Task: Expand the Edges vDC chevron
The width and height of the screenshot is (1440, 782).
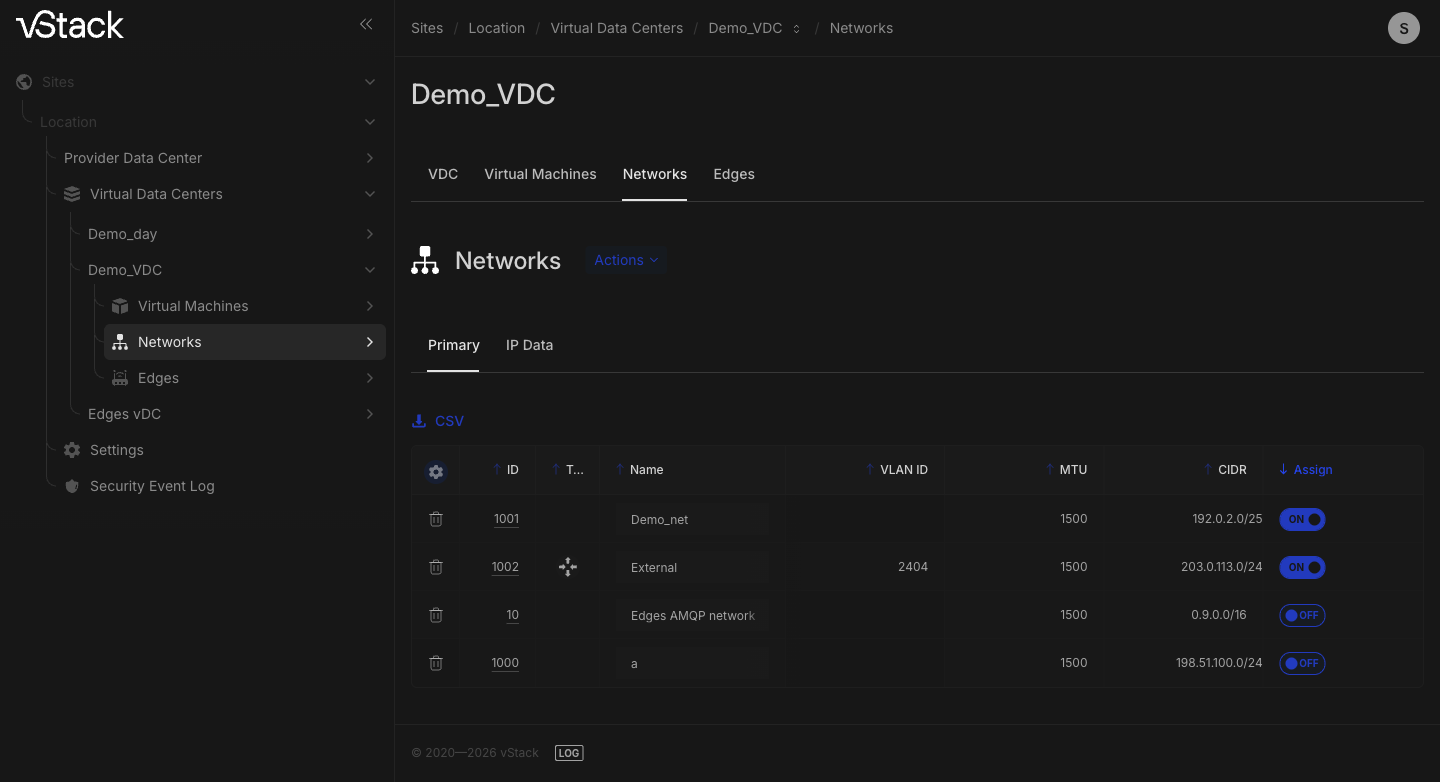Action: coord(370,414)
